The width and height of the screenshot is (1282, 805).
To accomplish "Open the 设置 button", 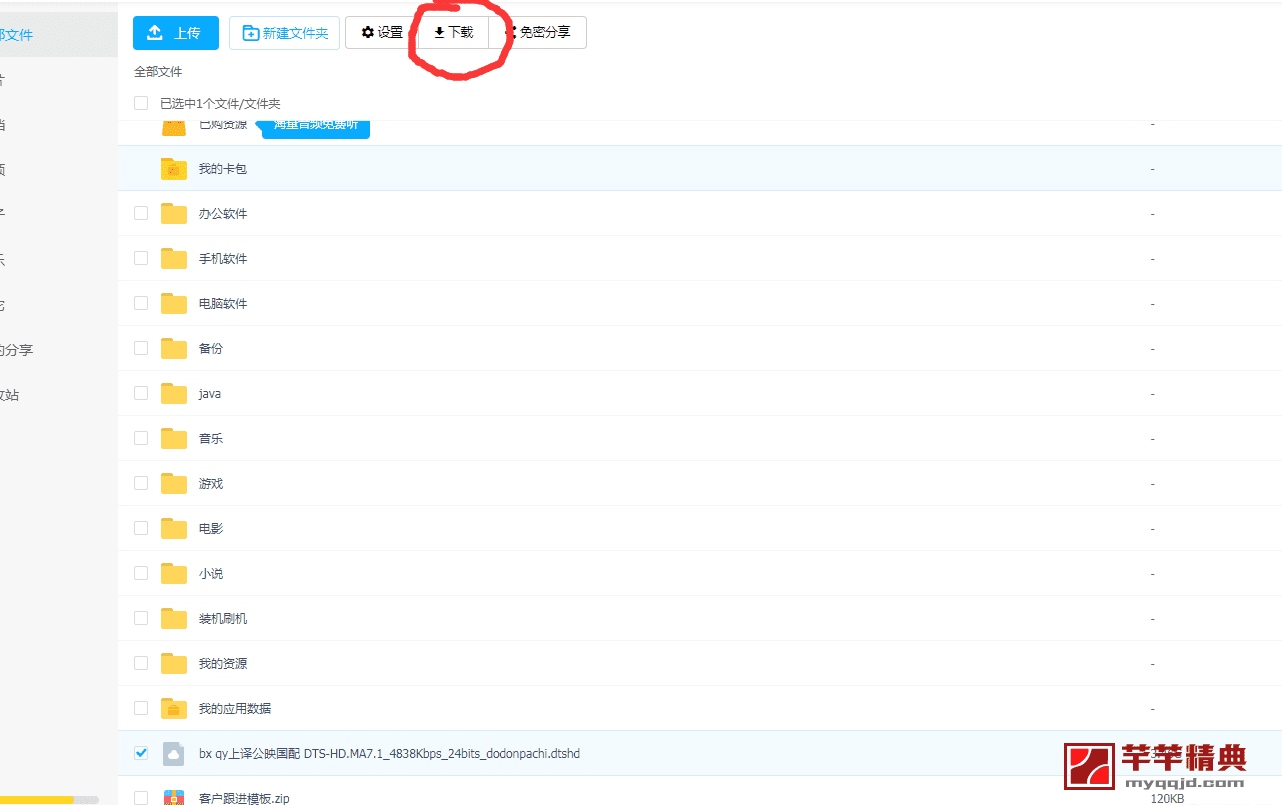I will click(x=381, y=32).
